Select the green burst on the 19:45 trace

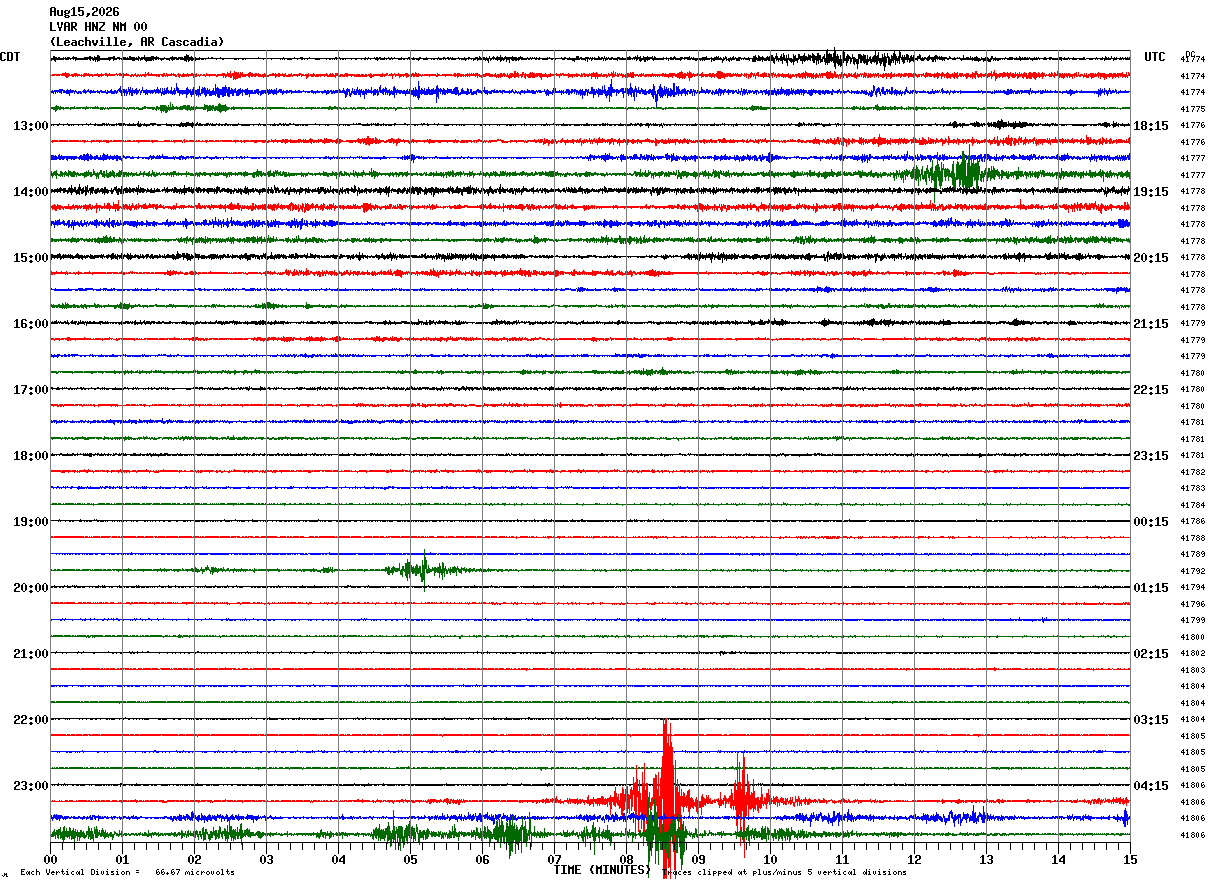[x=422, y=570]
